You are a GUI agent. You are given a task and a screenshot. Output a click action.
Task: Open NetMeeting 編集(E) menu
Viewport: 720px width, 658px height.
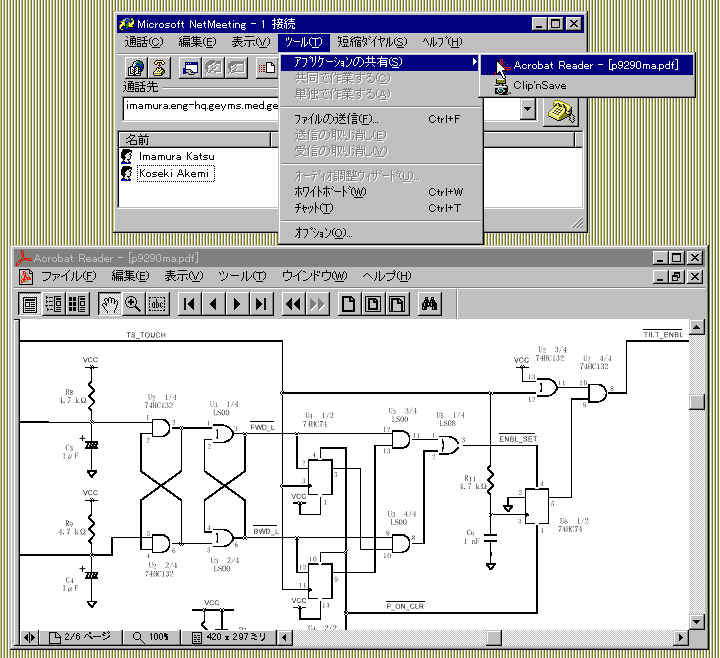point(197,42)
